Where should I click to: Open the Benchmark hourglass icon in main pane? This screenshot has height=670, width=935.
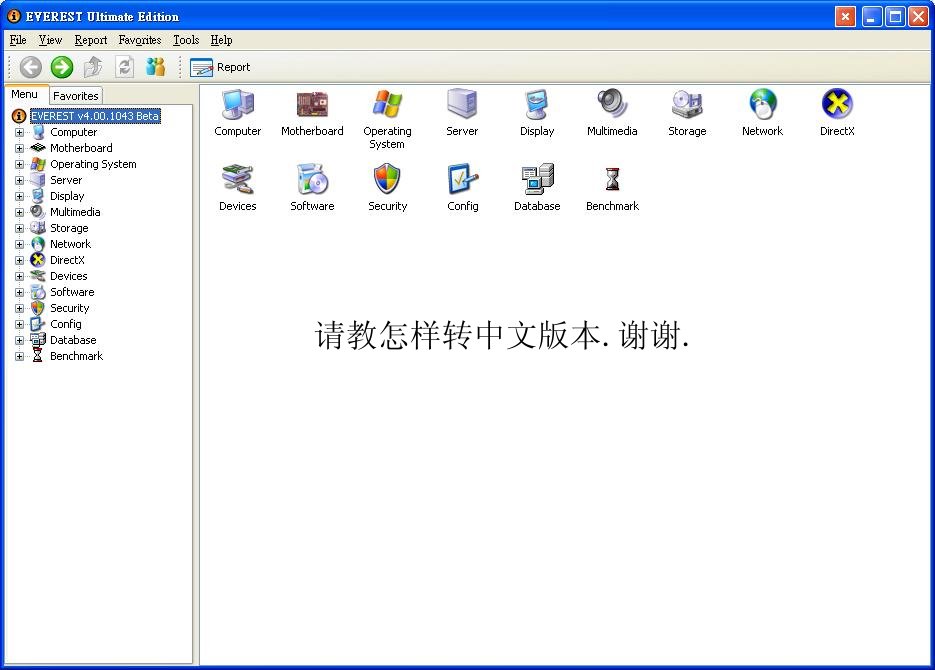click(612, 179)
